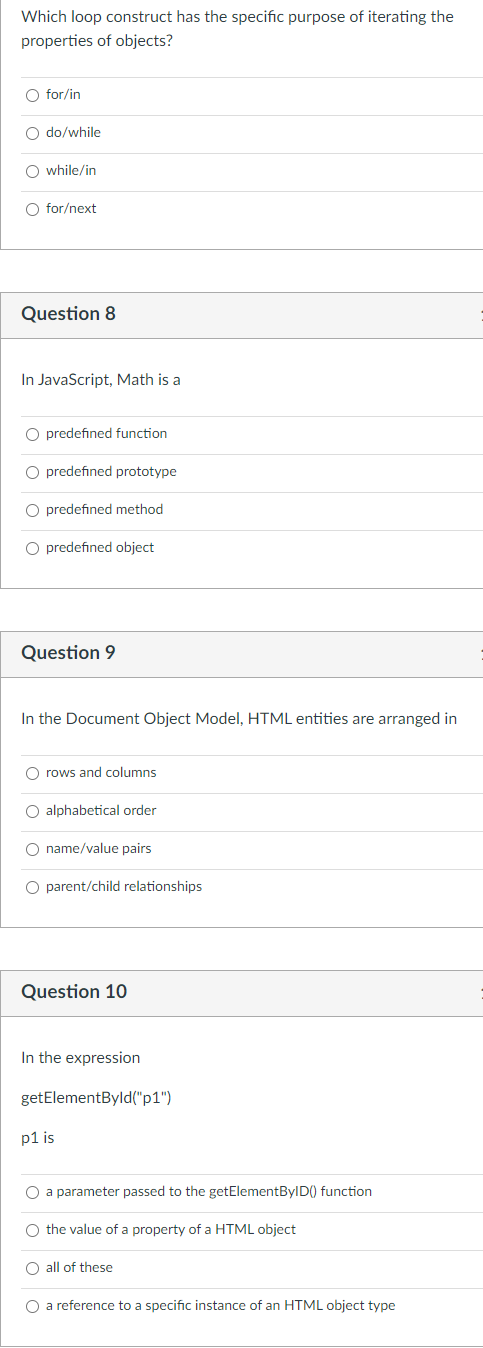Image resolution: width=483 pixels, height=1348 pixels.
Task: Click the Question 8 header
Action: click(x=68, y=314)
